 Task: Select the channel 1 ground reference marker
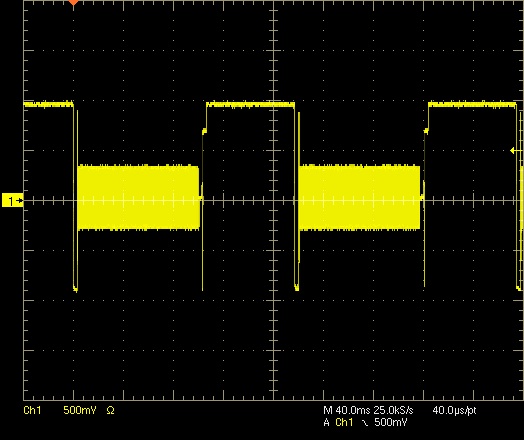click(13, 200)
